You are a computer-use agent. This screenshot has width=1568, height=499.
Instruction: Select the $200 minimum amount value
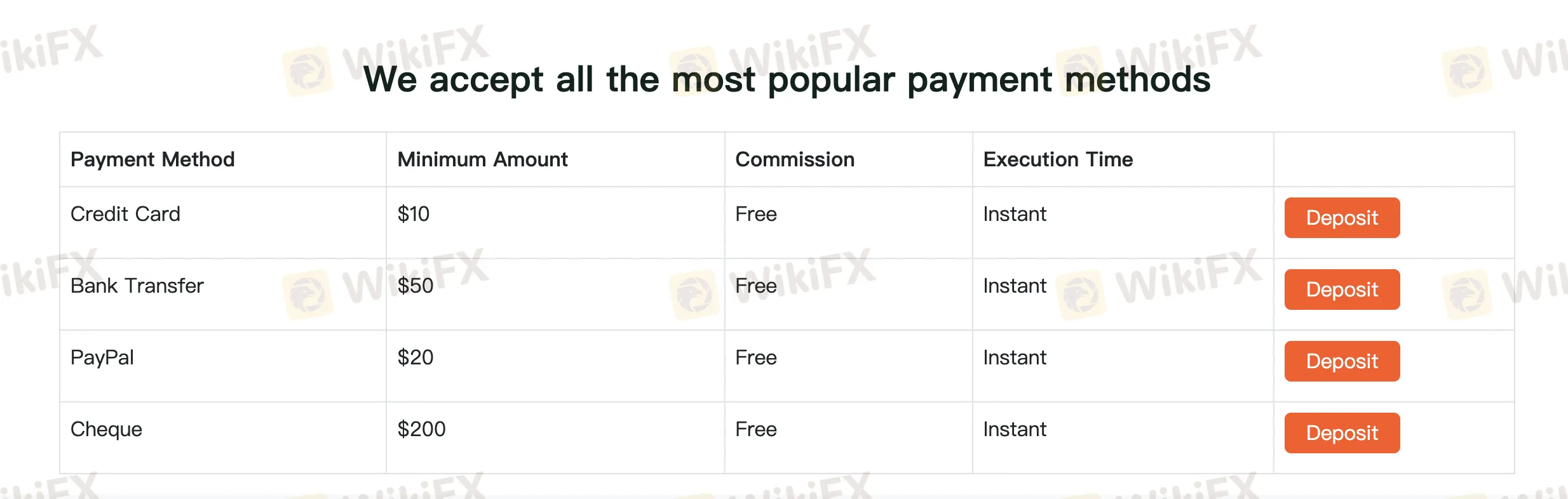[x=421, y=429]
